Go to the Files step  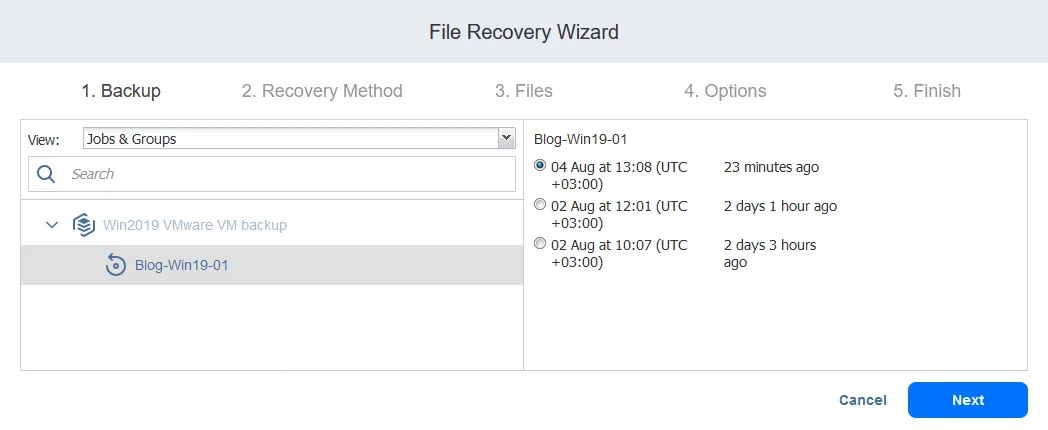tap(524, 91)
